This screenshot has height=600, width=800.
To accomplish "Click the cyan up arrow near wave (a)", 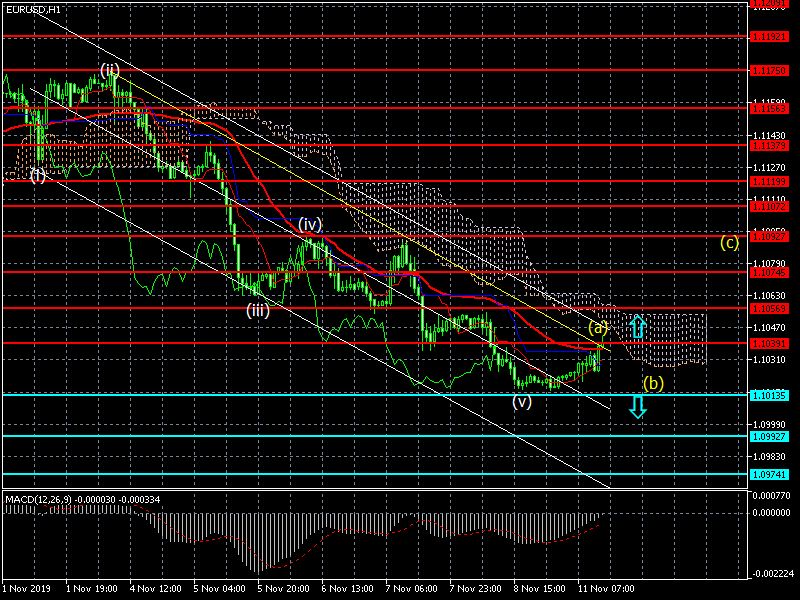I will [x=638, y=327].
